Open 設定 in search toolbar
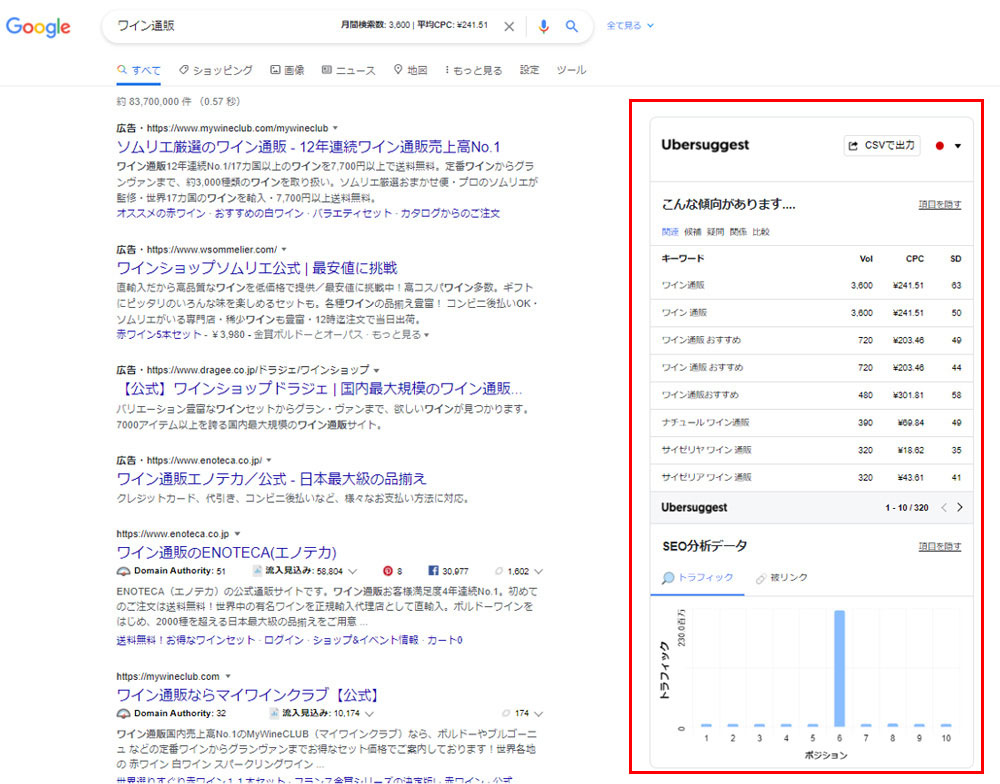 click(529, 70)
